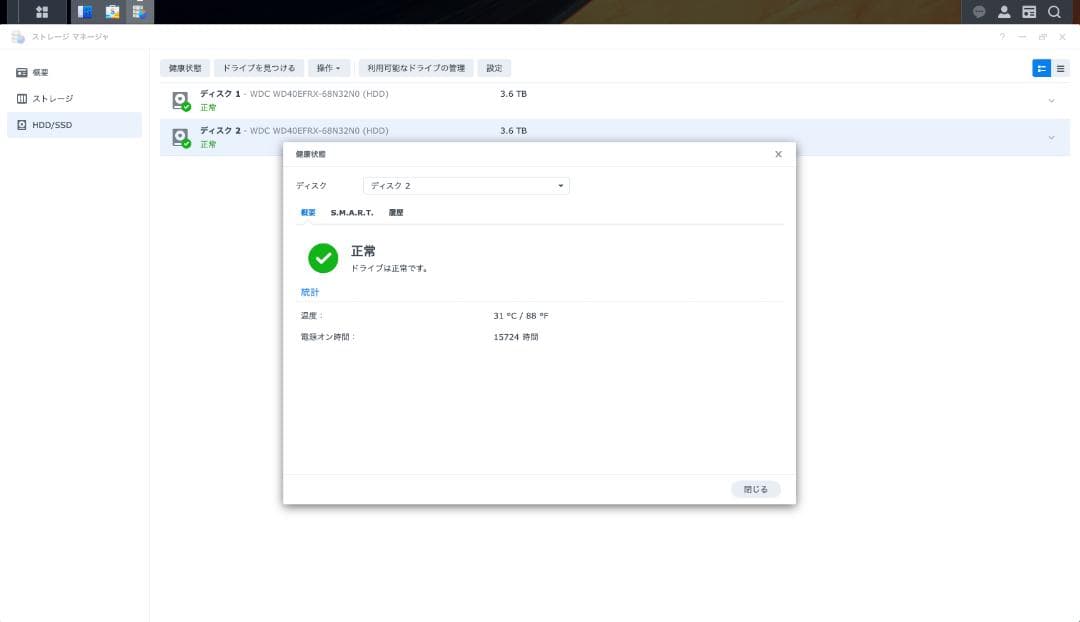Click the Storage Manager taskbar icon
Viewport: 1080px width, 622px height.
tap(139, 12)
